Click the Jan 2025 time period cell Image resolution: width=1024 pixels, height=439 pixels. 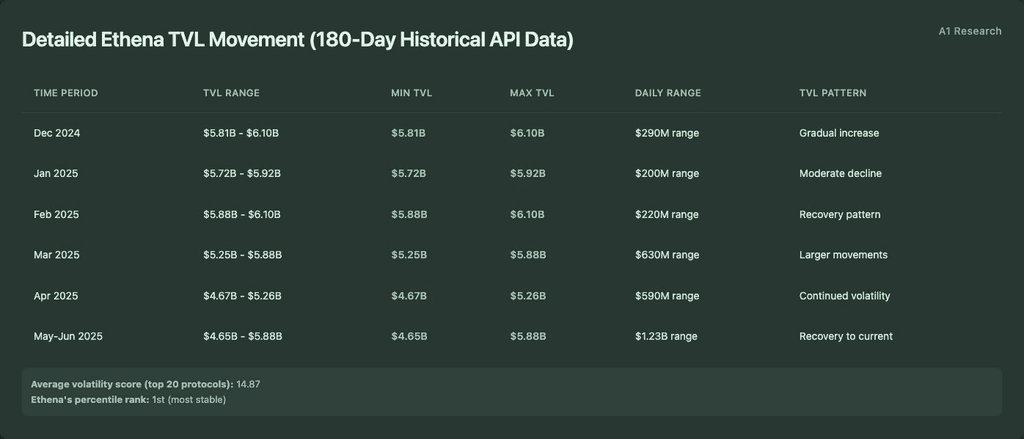(x=56, y=174)
